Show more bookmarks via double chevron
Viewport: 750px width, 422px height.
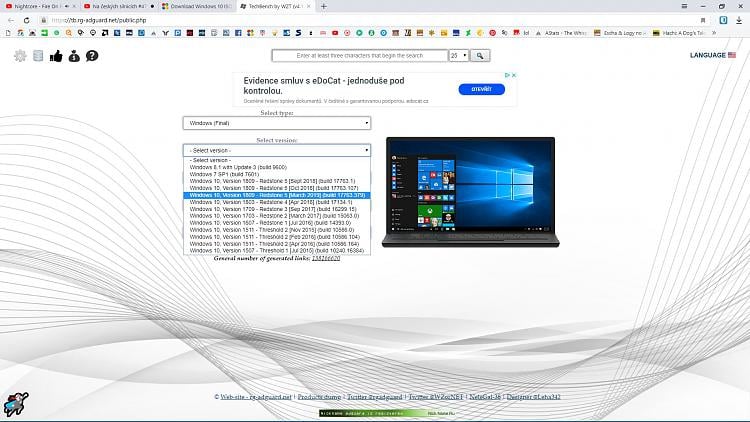click(714, 33)
